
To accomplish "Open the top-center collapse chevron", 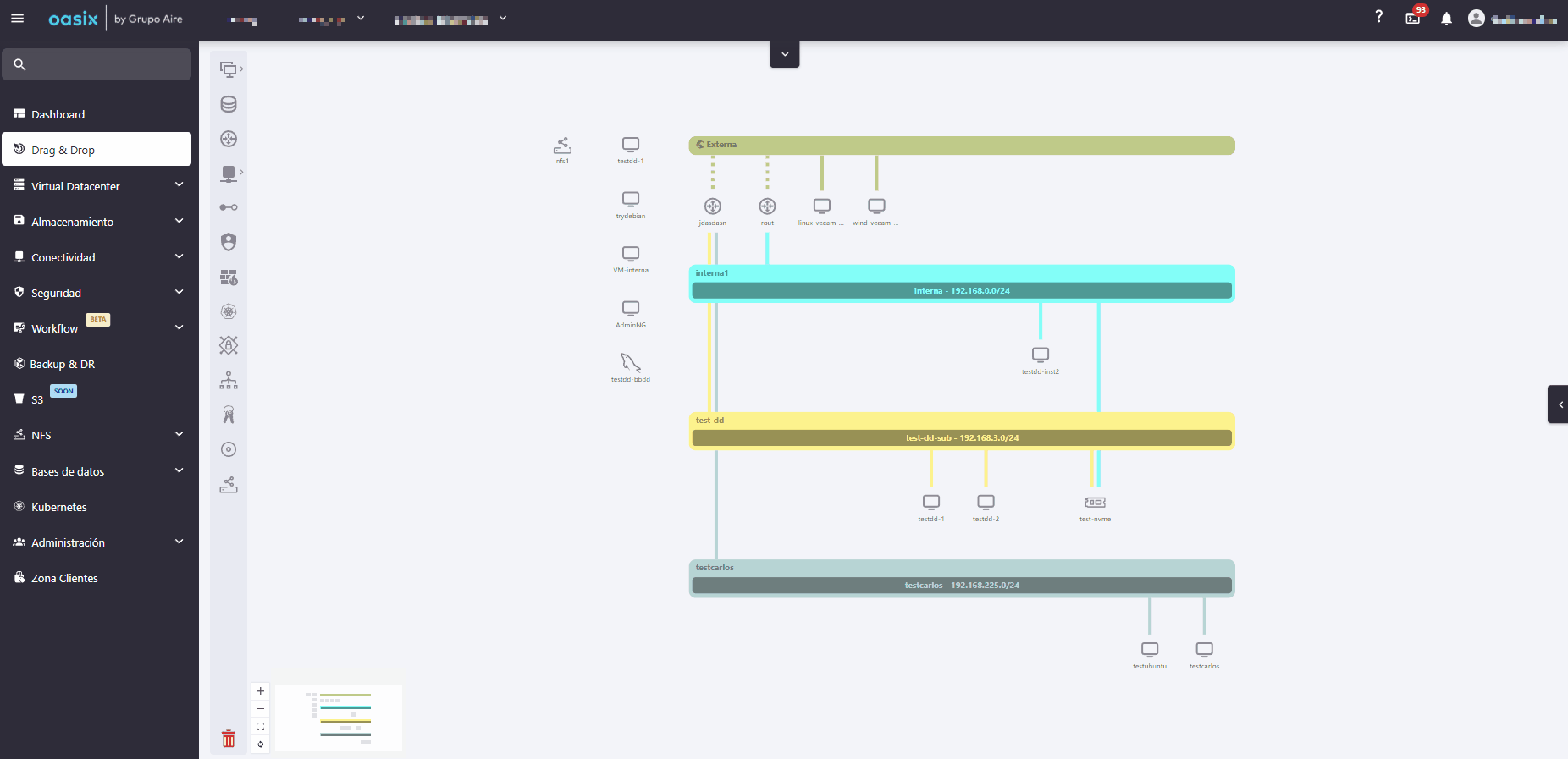I will point(785,55).
